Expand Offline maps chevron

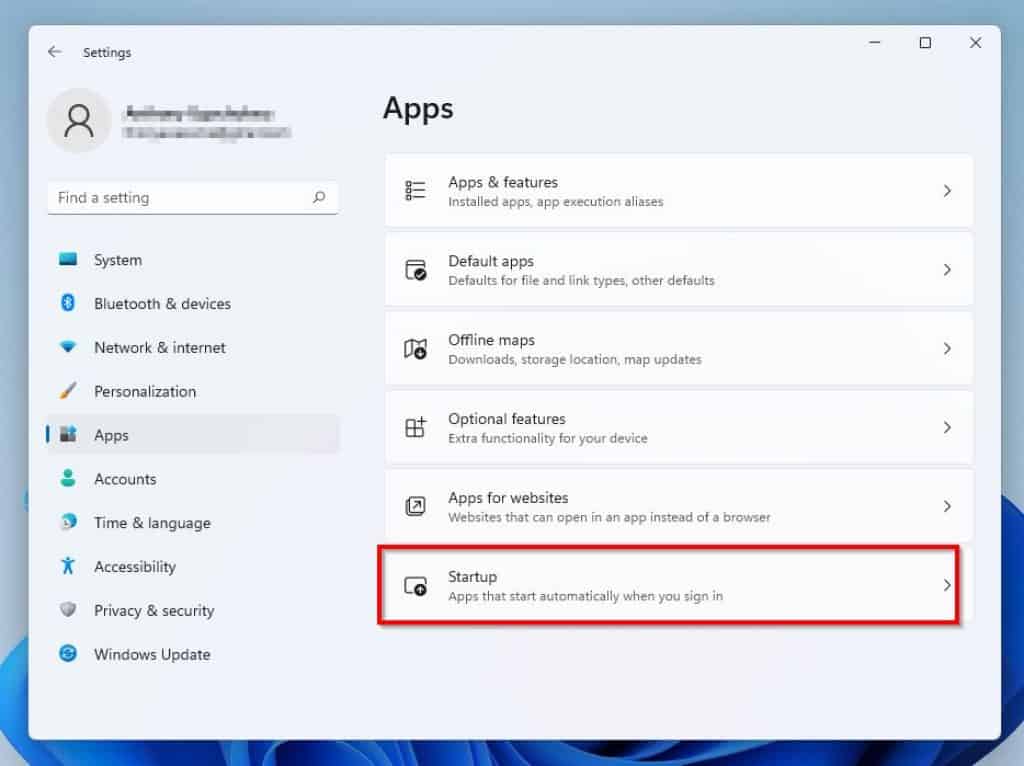(x=947, y=349)
